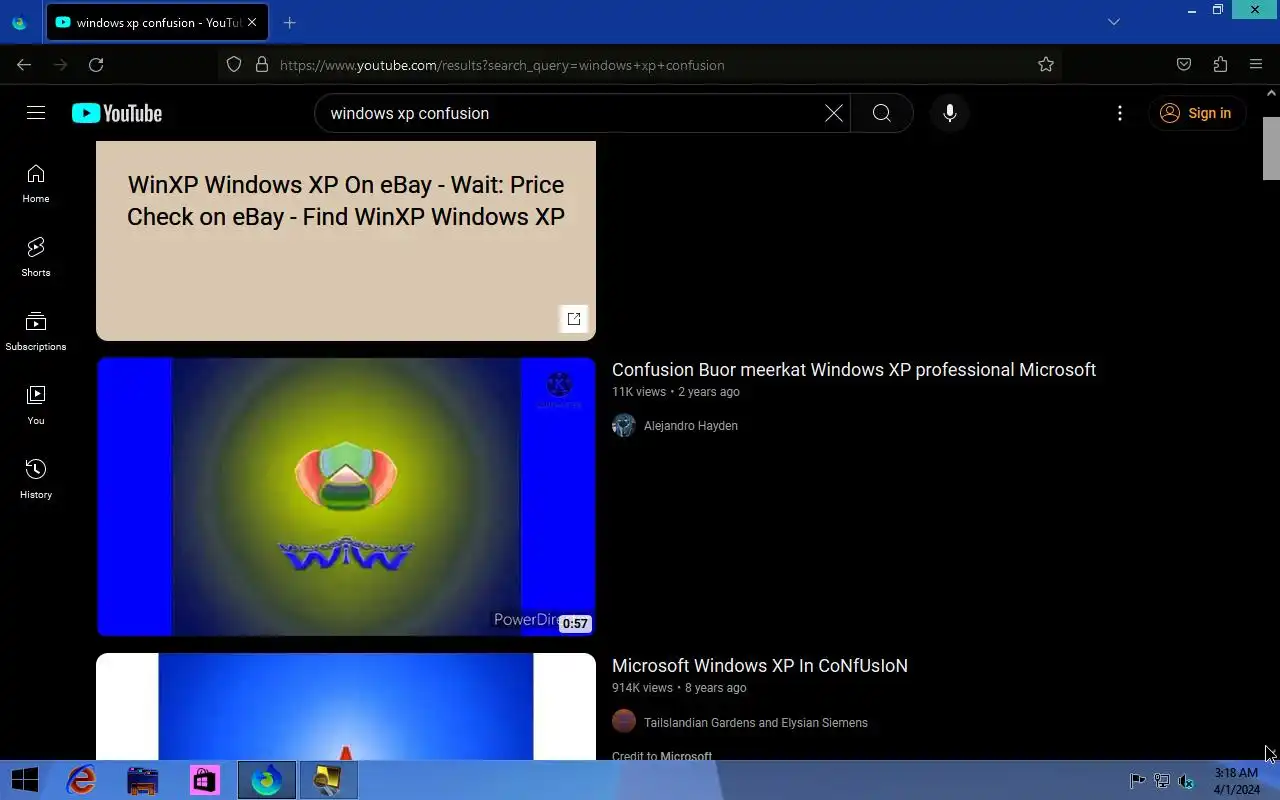Open Shorts from the sidebar
This screenshot has height=800, width=1280.
pos(36,257)
